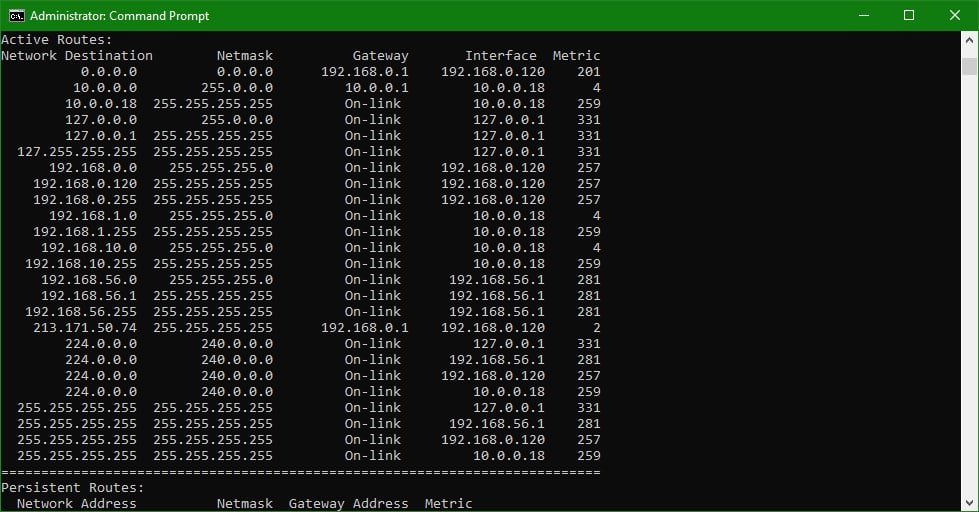Click the 'Metric' column header in Active Routes

pos(576,56)
